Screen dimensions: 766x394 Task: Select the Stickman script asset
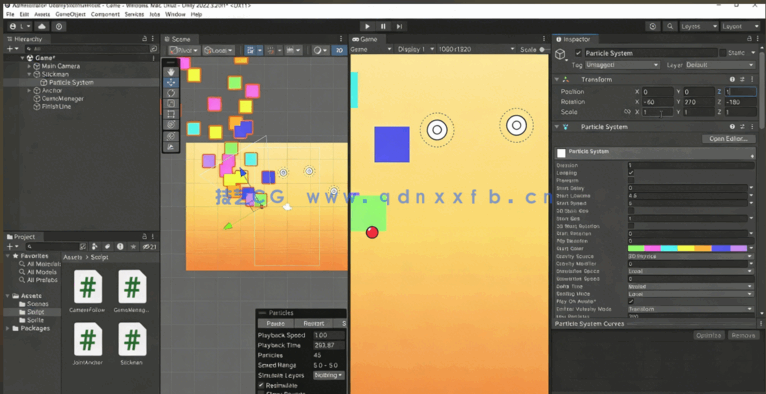132,344
